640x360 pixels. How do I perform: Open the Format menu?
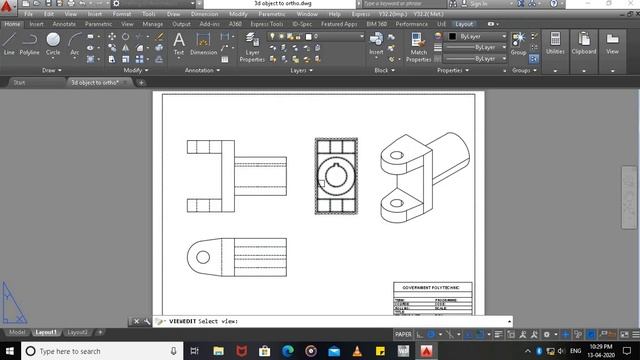(x=122, y=14)
